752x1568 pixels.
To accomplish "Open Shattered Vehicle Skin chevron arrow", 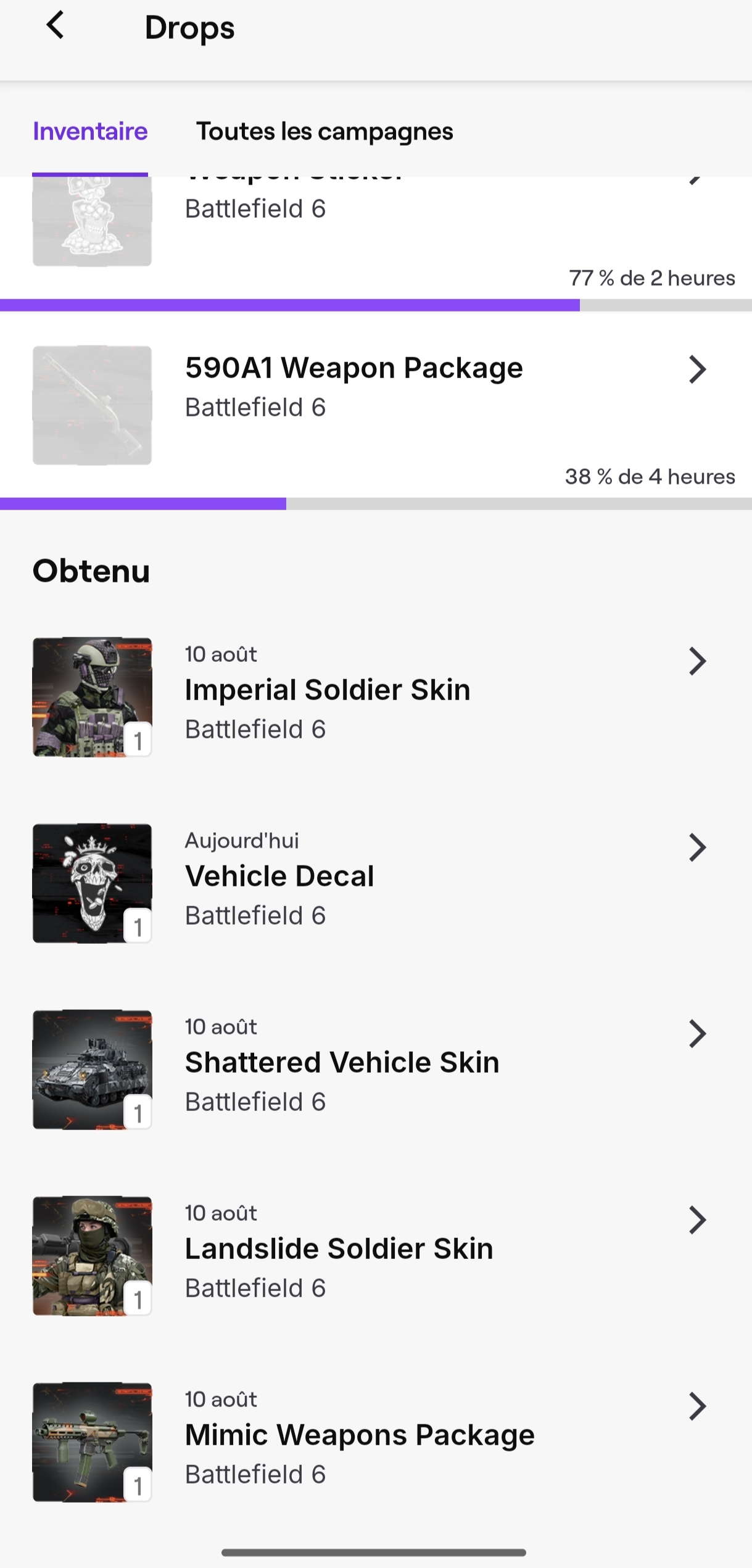I will pyautogui.click(x=697, y=1034).
